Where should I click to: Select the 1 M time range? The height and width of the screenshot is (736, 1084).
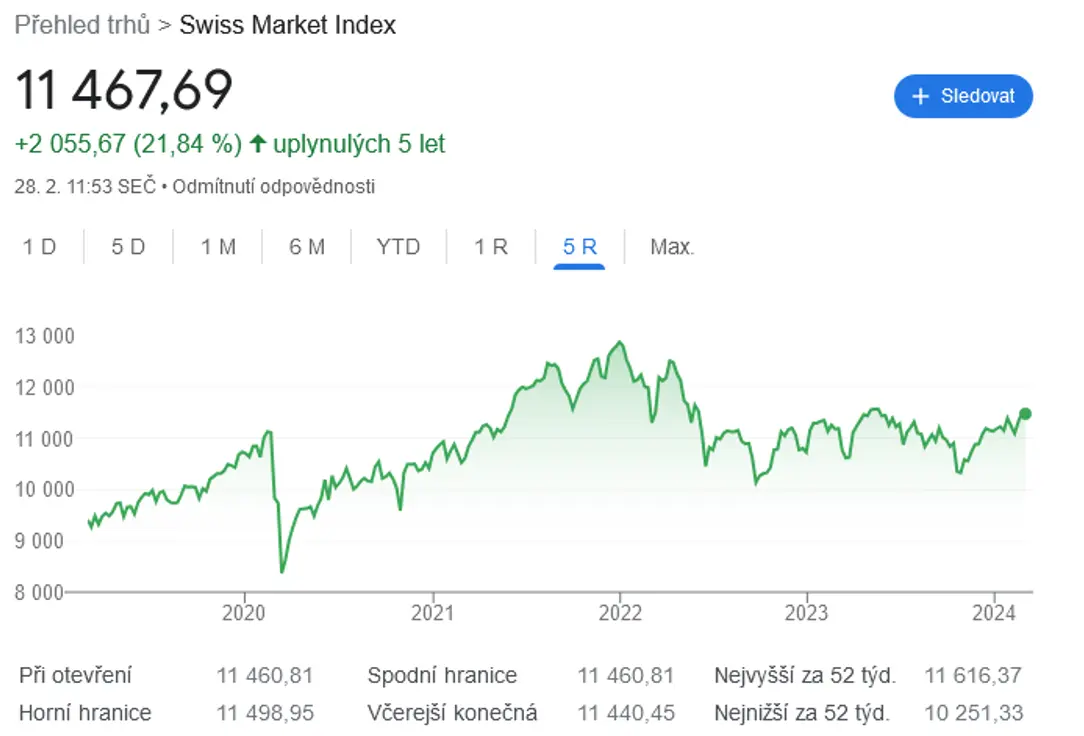(x=218, y=247)
